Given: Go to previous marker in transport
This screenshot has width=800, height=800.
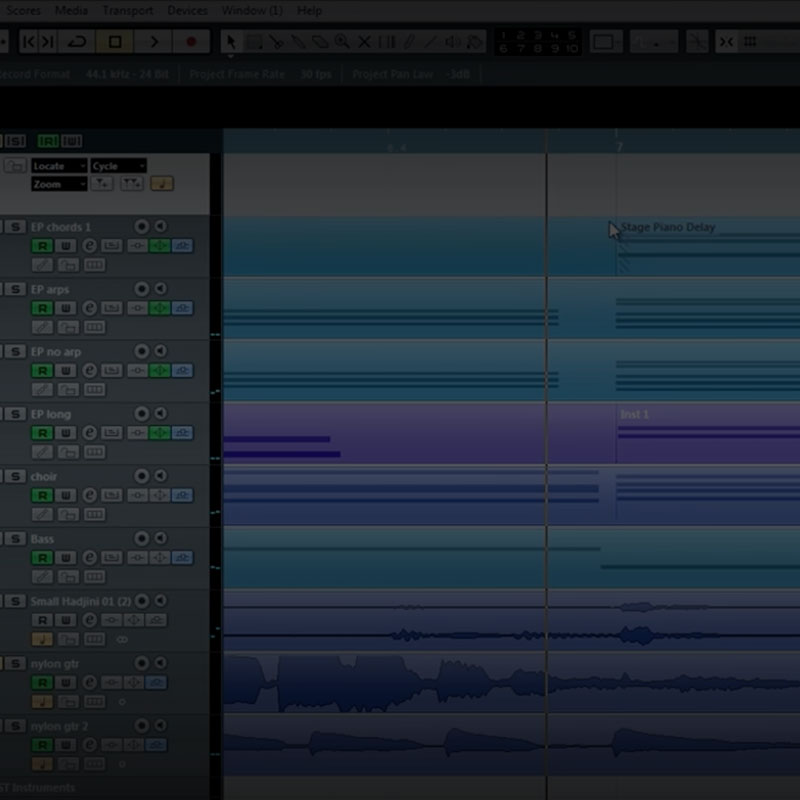Looking at the screenshot, I should pos(29,42).
